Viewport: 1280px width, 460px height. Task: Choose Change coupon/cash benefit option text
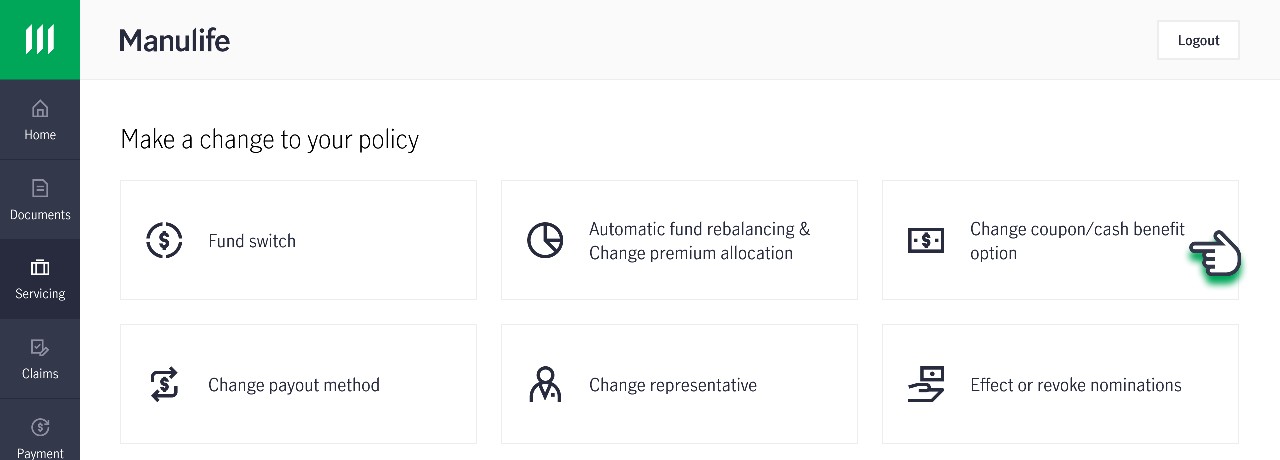(x=1077, y=241)
